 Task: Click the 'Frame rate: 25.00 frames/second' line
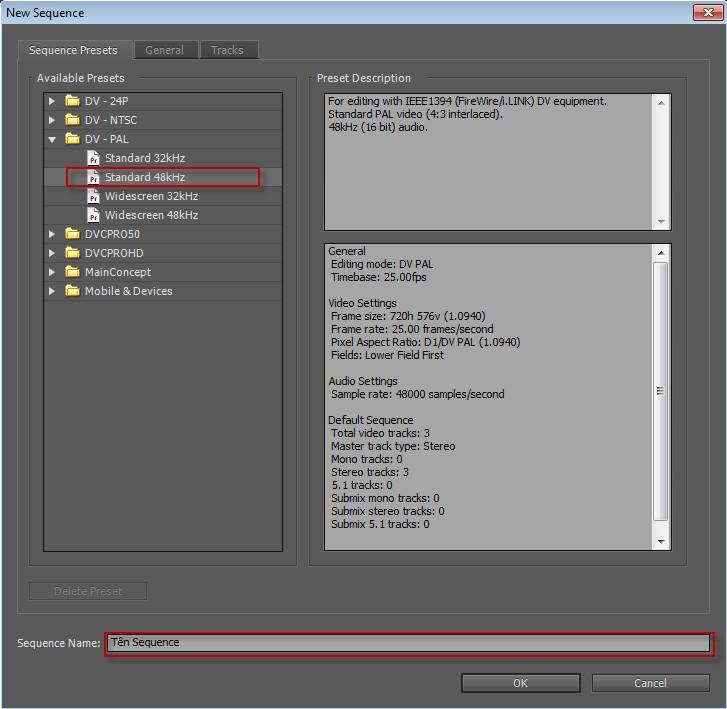412,329
